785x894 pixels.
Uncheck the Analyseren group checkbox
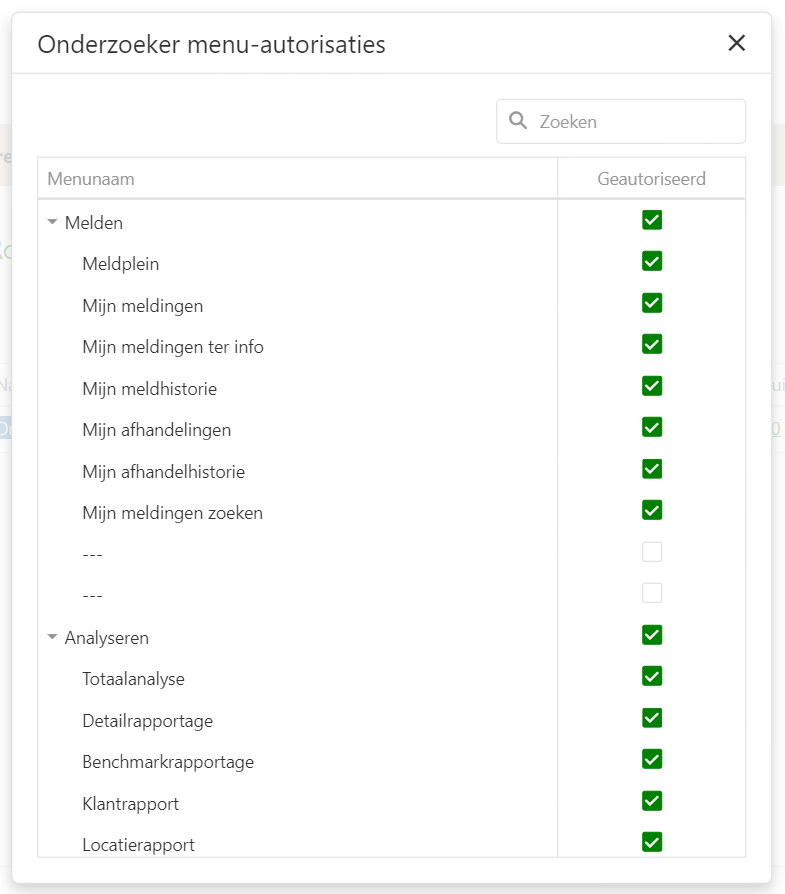[x=652, y=635]
